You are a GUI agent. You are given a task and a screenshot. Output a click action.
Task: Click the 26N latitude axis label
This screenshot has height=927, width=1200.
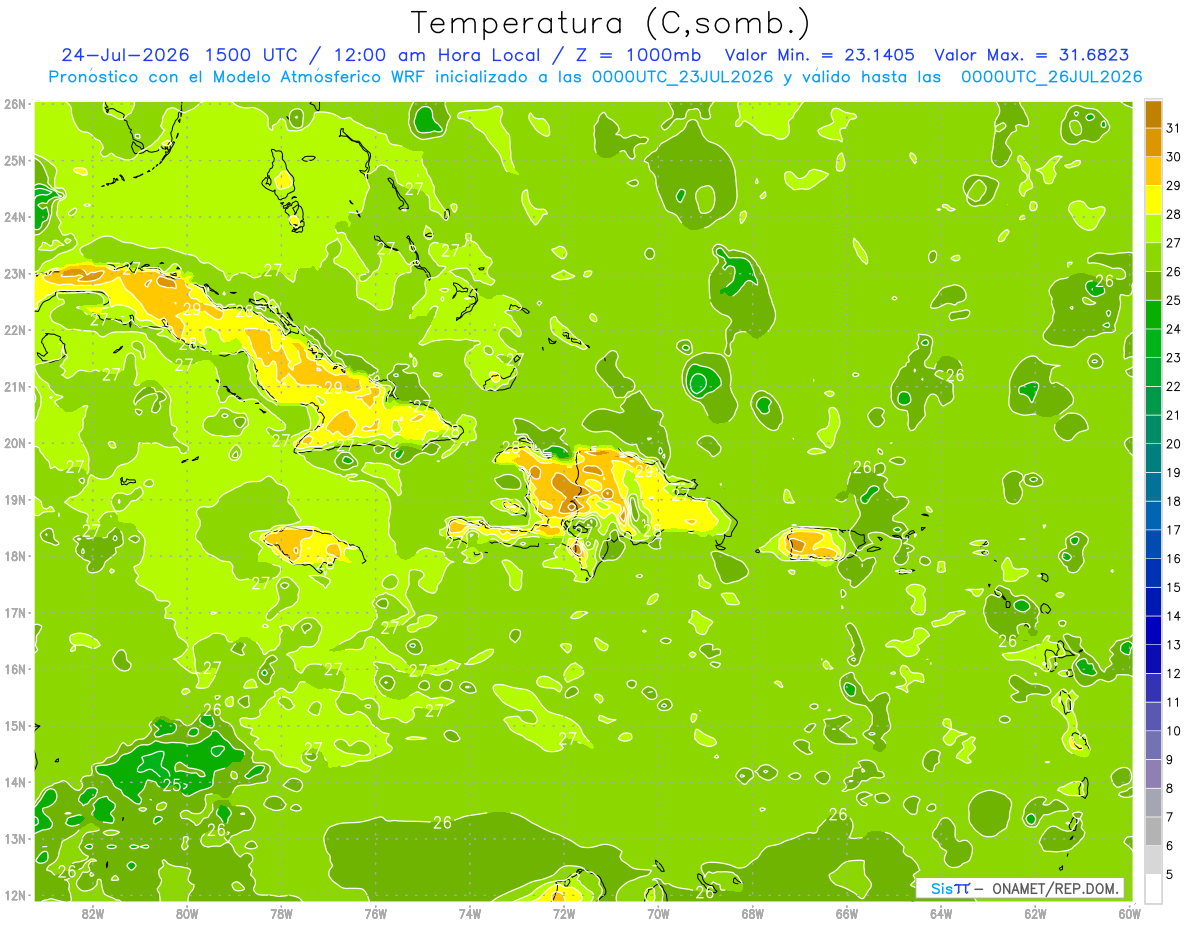point(14,104)
